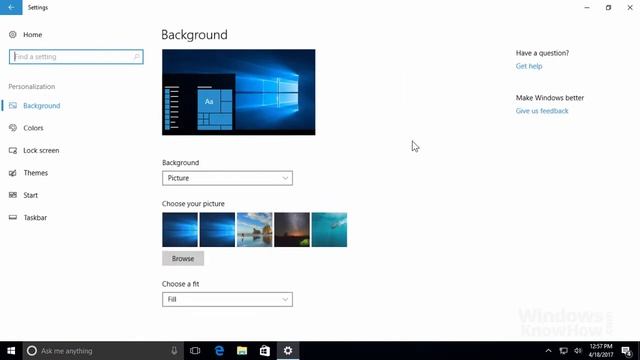This screenshot has height=360, width=640.
Task: Open the Home settings page
Action: (26, 35)
